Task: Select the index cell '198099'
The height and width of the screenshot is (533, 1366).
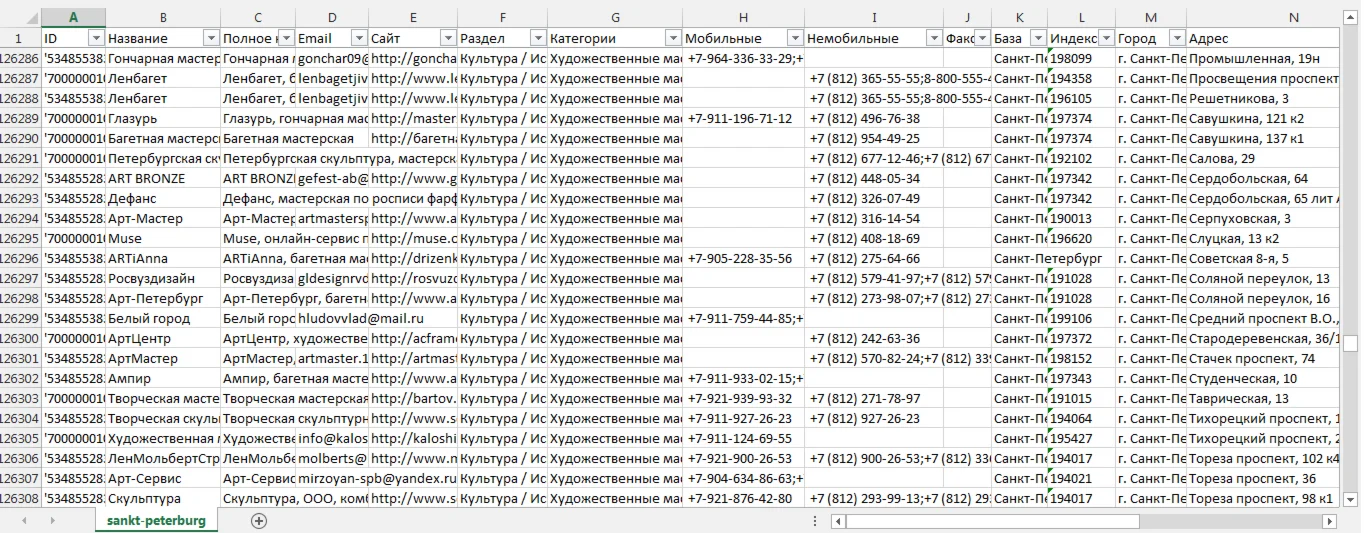Action: (1081, 58)
